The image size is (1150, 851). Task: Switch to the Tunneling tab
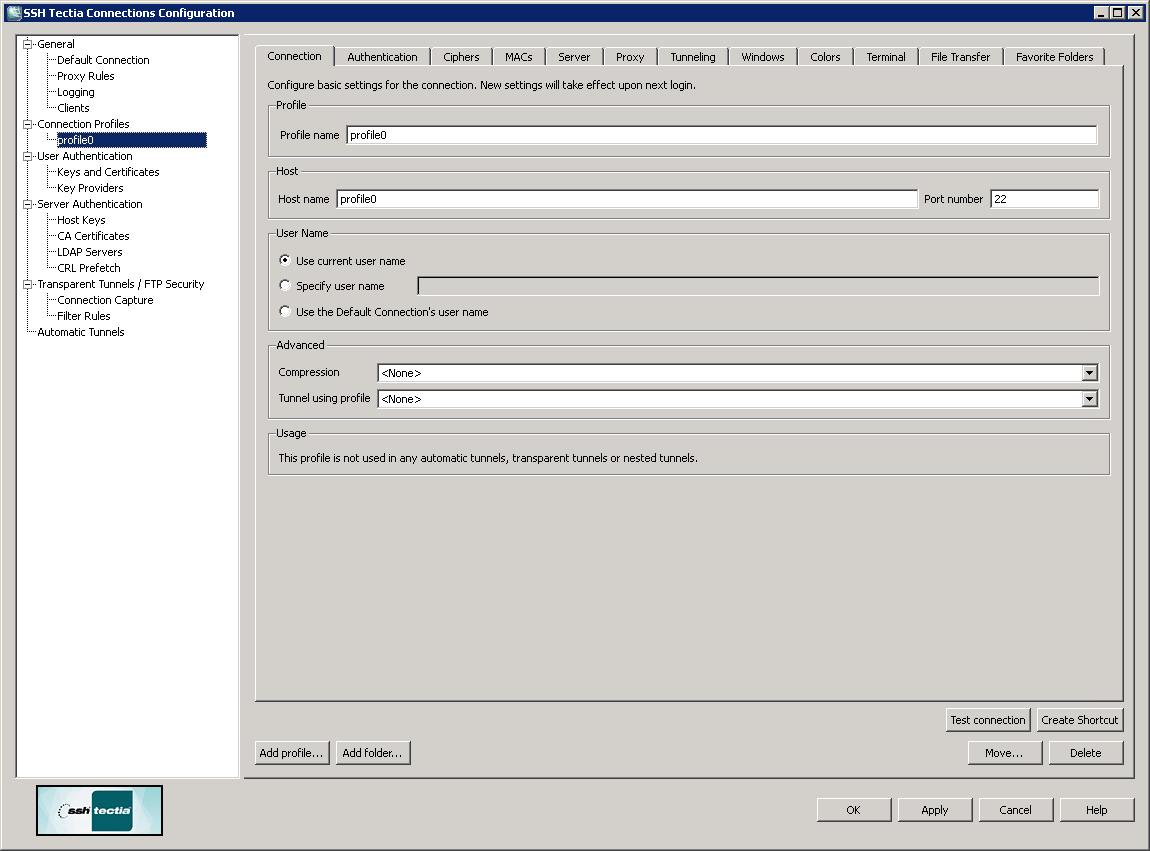click(x=692, y=57)
